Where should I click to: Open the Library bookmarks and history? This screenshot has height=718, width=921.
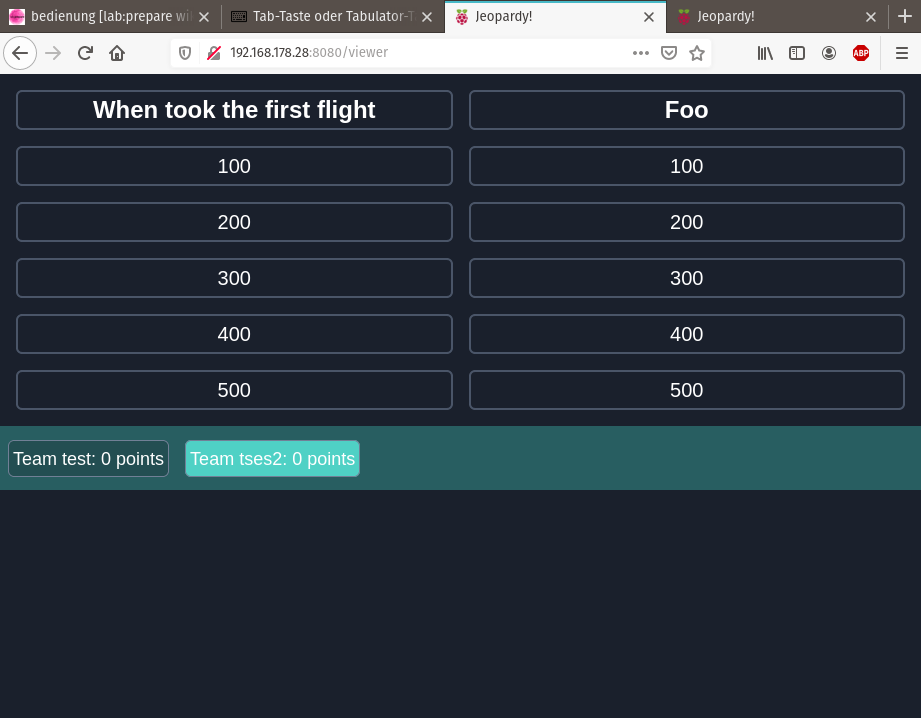pos(765,53)
